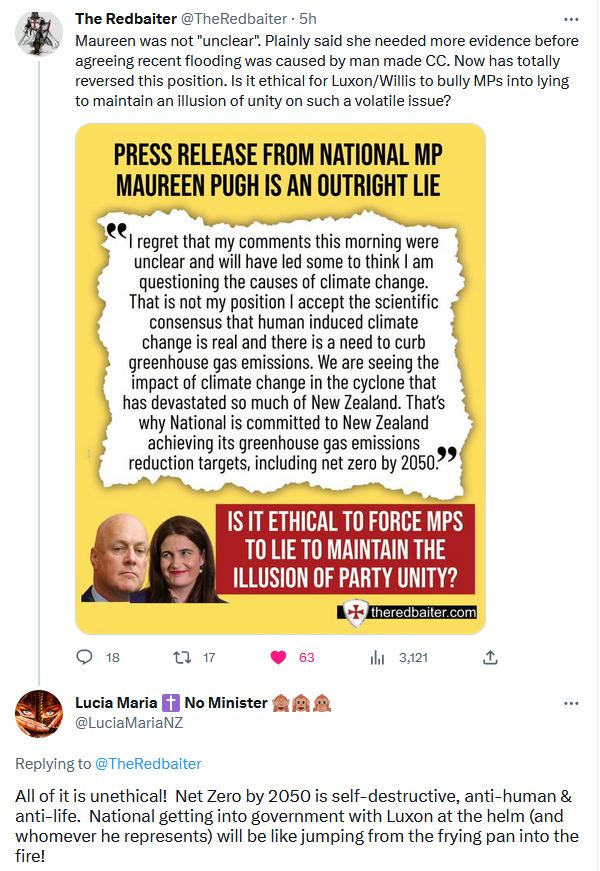
Task: Open The Redbaiter's profile picture
Action: click(x=40, y=35)
